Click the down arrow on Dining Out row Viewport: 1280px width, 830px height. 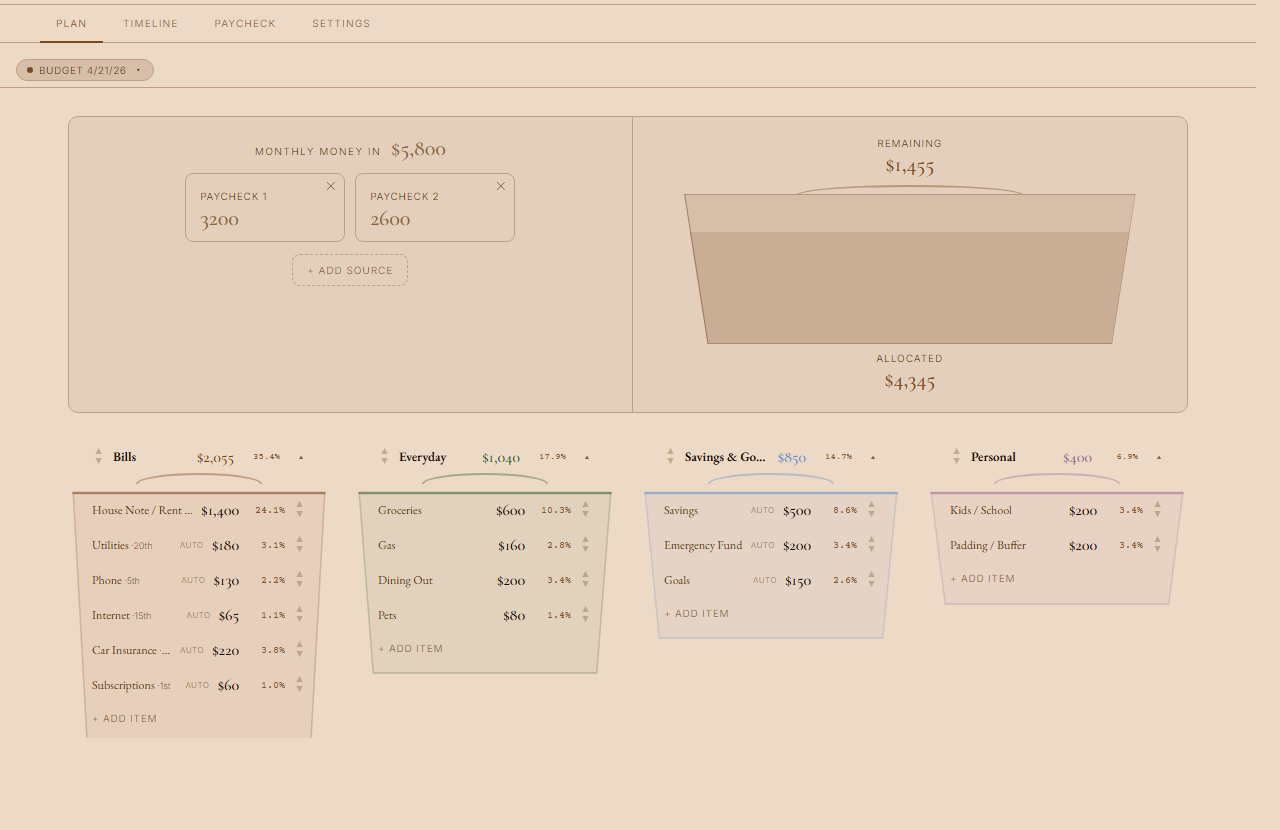point(585,585)
